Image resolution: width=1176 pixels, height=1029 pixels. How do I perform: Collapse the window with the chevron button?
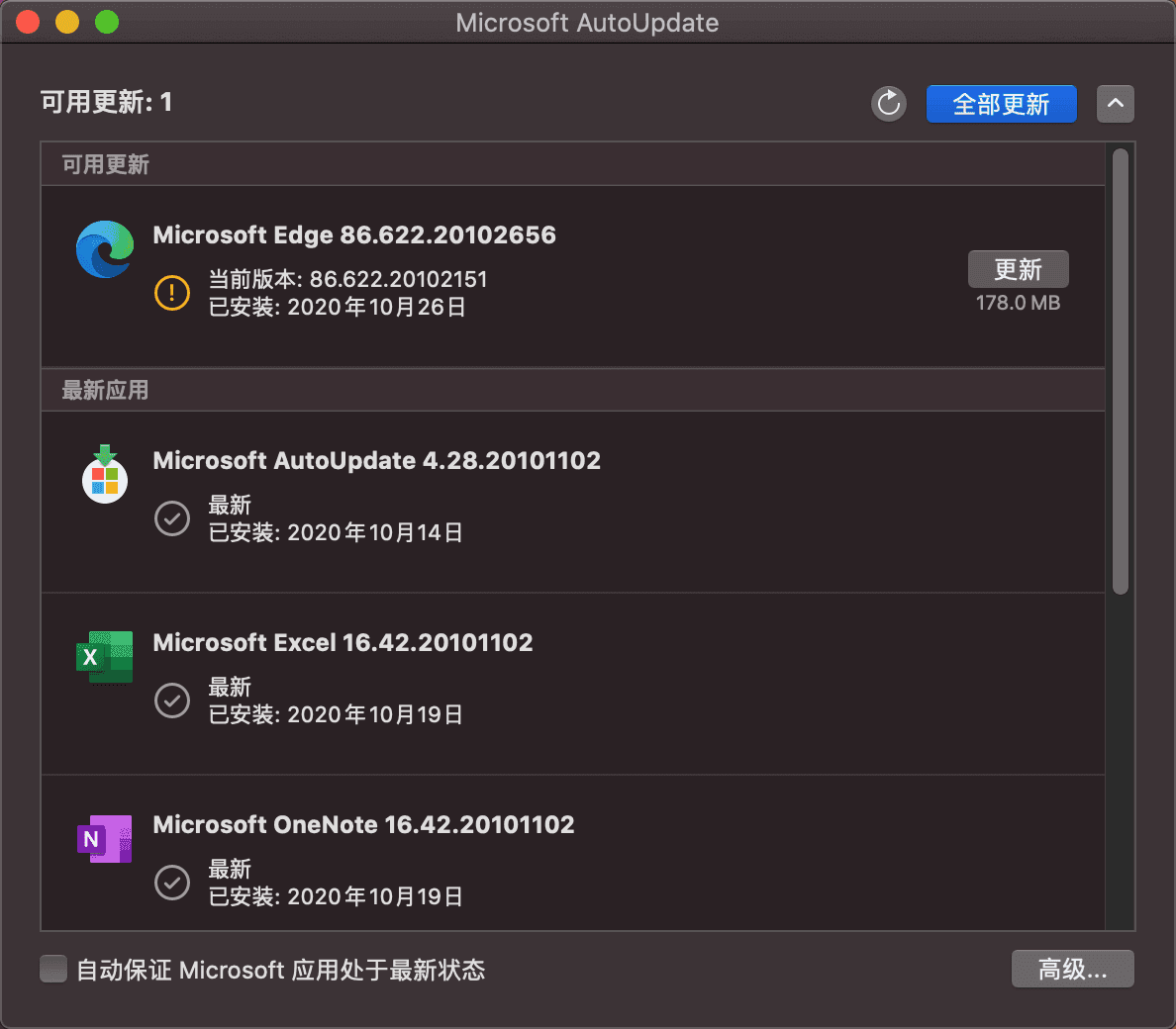tap(1116, 103)
